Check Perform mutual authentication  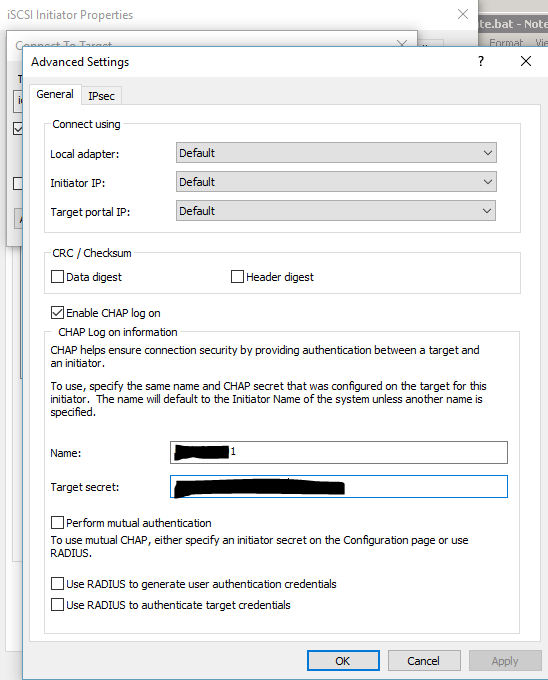pyautogui.click(x=57, y=523)
